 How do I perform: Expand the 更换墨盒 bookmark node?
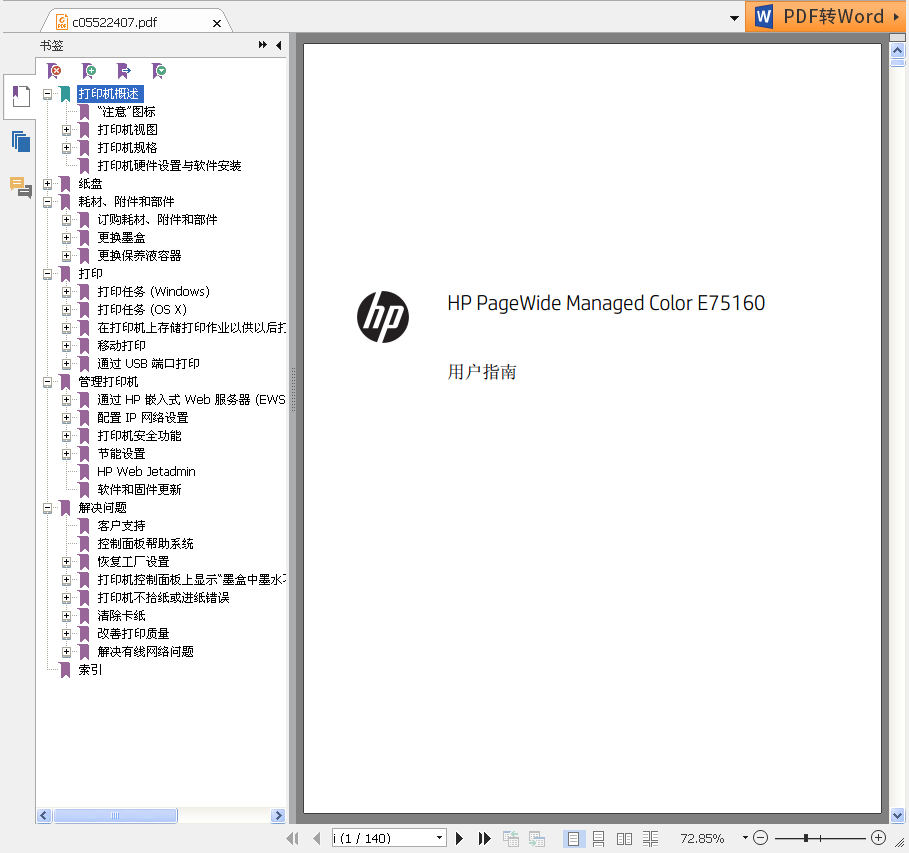[67, 238]
